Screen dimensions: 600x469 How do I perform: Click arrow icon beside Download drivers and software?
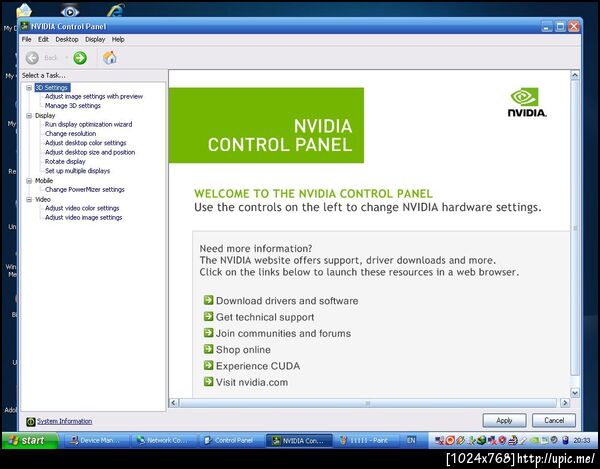pos(208,300)
